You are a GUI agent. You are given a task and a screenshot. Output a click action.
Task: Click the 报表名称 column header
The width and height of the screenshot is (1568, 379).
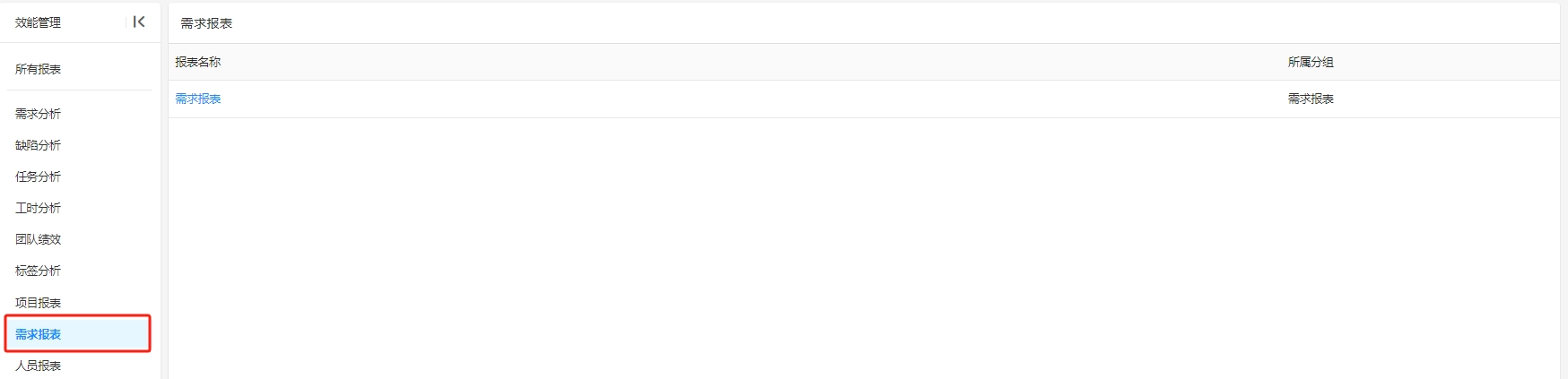(x=198, y=62)
